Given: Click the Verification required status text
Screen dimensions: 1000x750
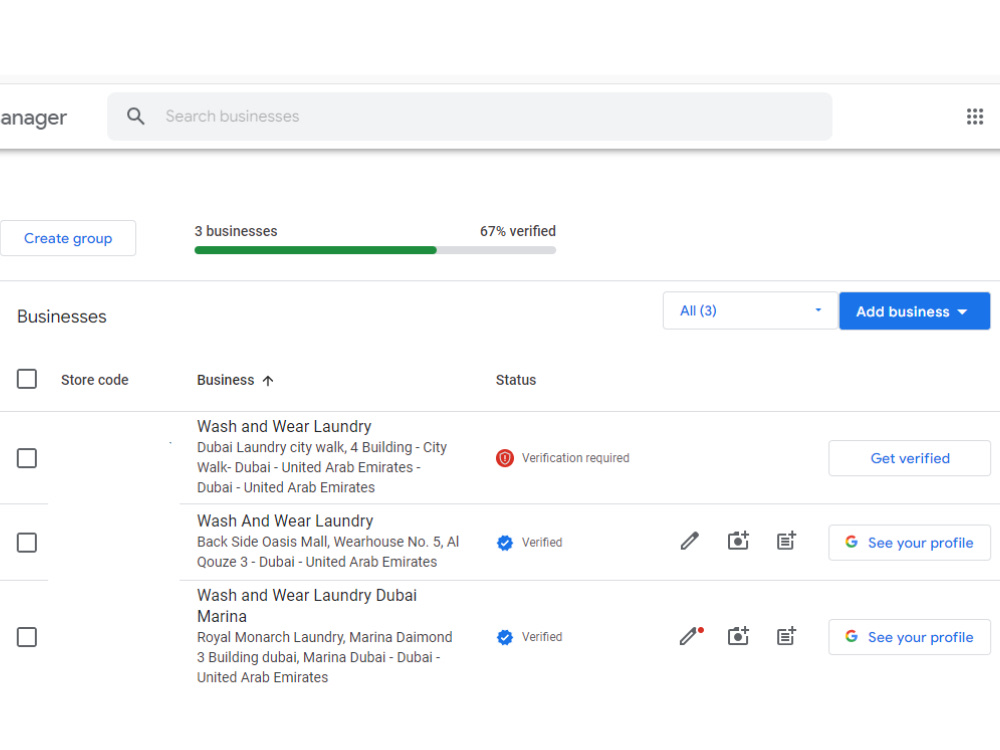Looking at the screenshot, I should click(x=575, y=458).
